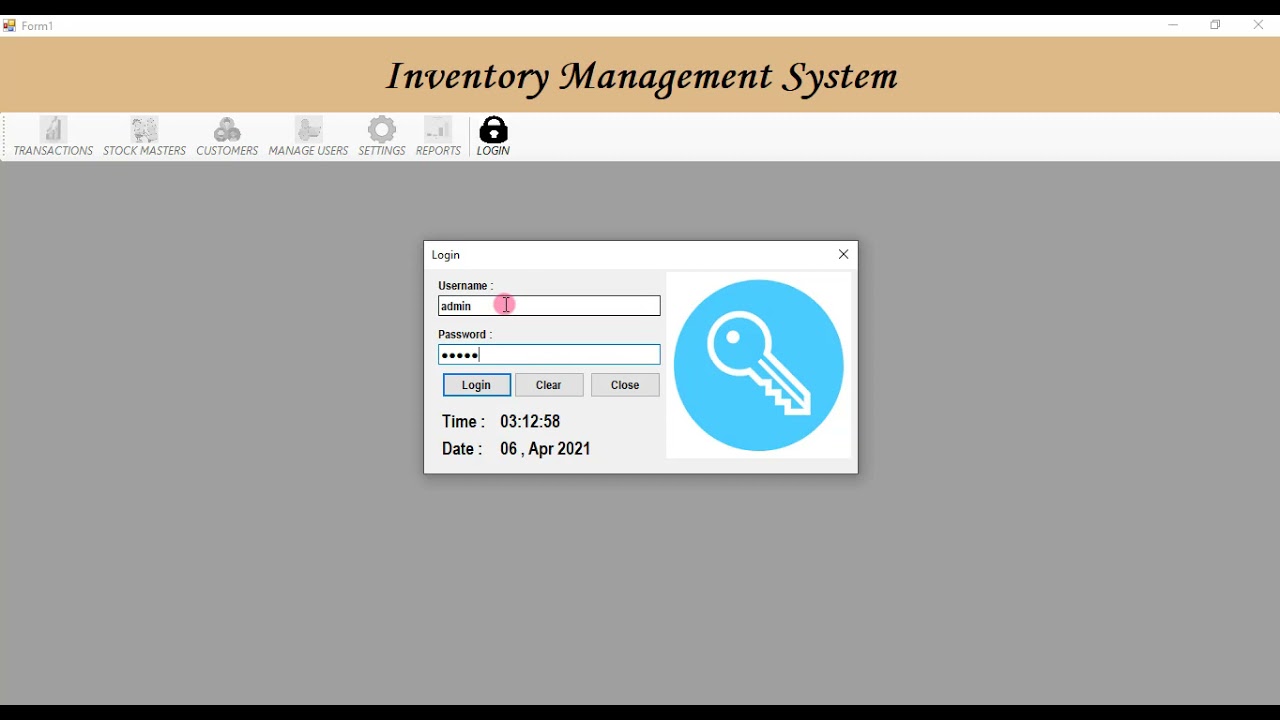The height and width of the screenshot is (720, 1280).
Task: Click the Time value 03:12:58
Action: pos(531,422)
